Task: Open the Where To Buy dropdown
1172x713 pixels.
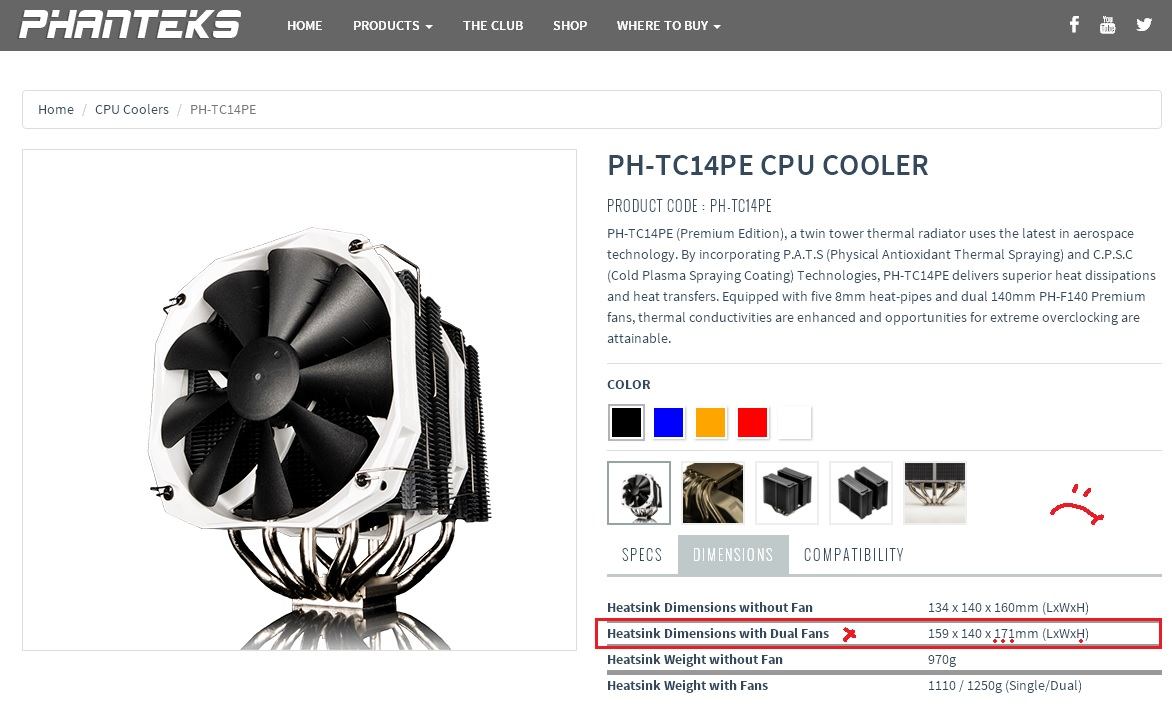Action: coord(668,25)
